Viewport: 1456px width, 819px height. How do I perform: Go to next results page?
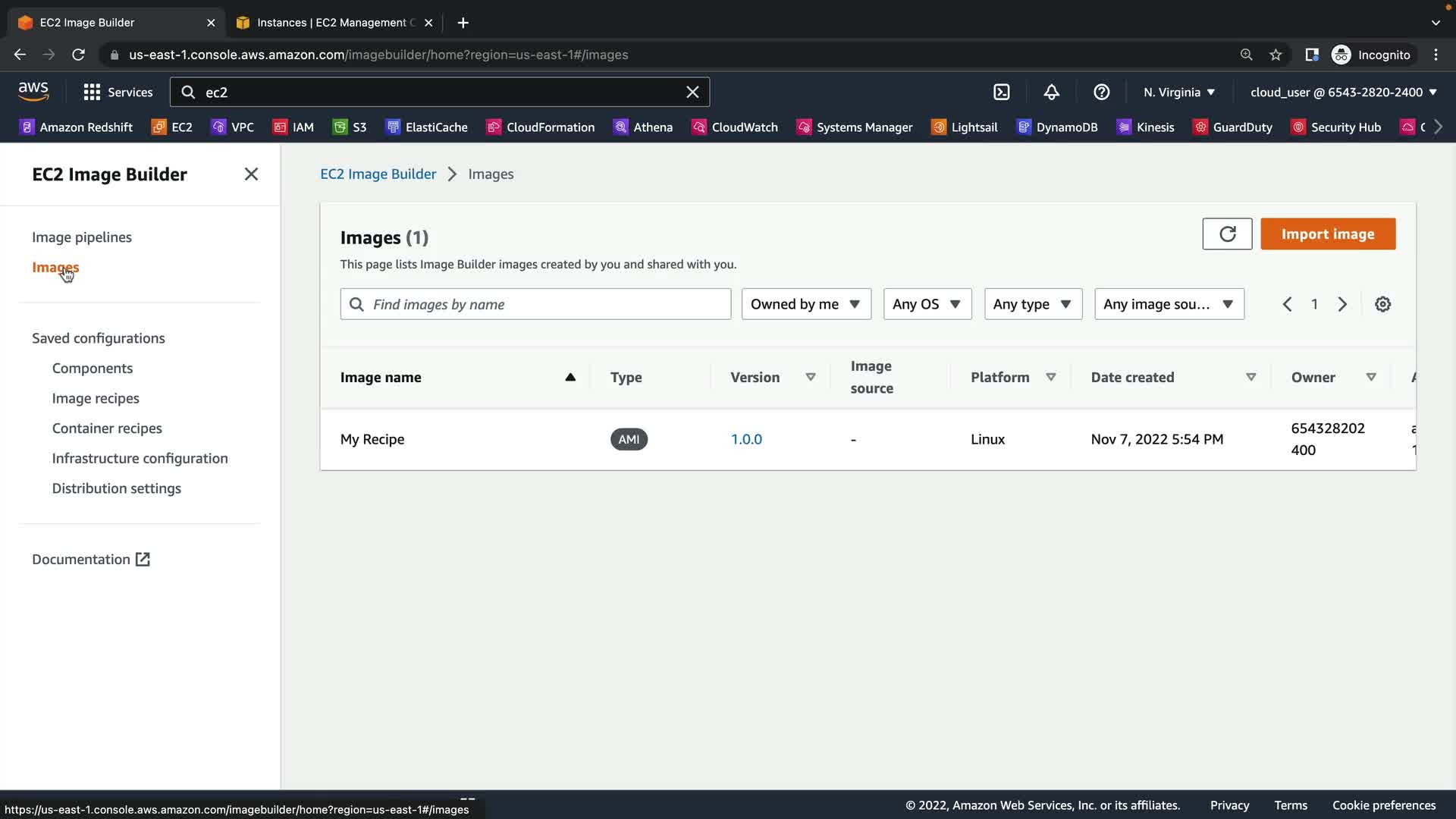pos(1342,304)
